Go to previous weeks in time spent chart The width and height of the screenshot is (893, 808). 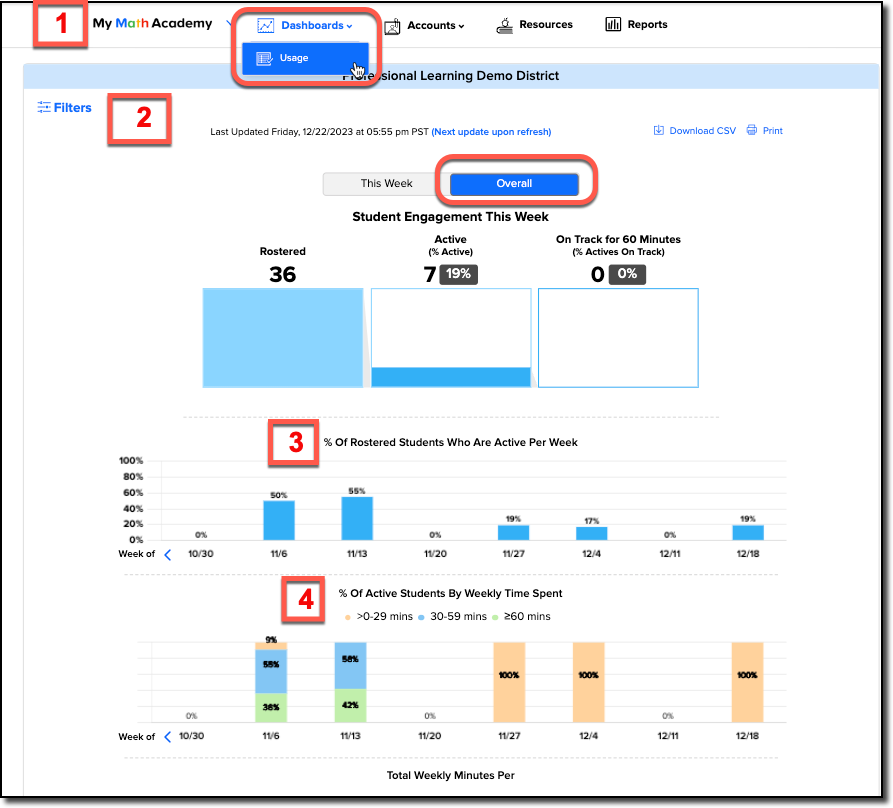167,737
